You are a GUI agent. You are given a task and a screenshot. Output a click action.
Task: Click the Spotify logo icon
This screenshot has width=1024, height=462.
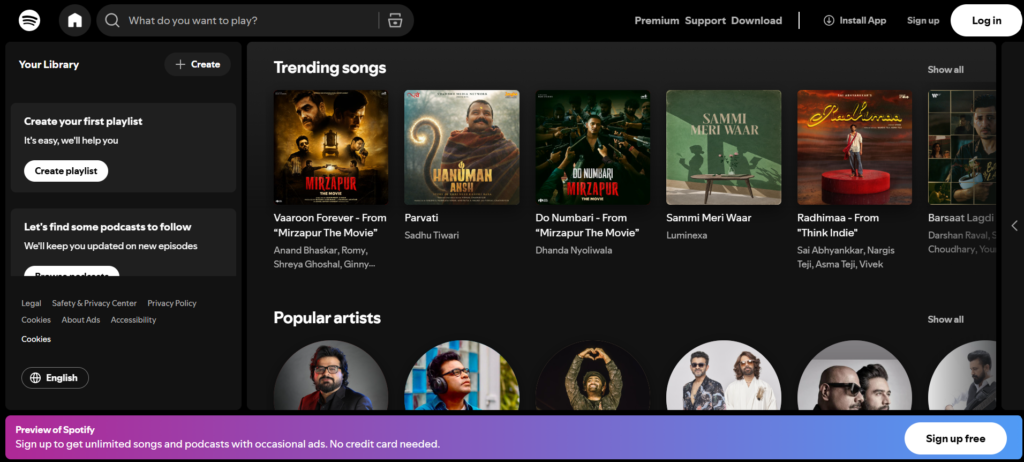click(x=29, y=20)
